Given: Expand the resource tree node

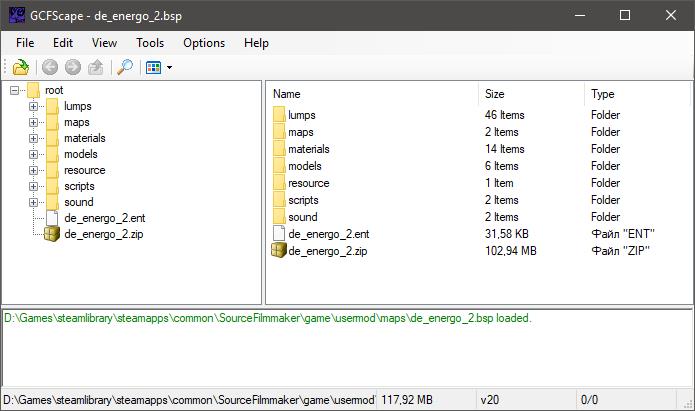Looking at the screenshot, I should (33, 170).
